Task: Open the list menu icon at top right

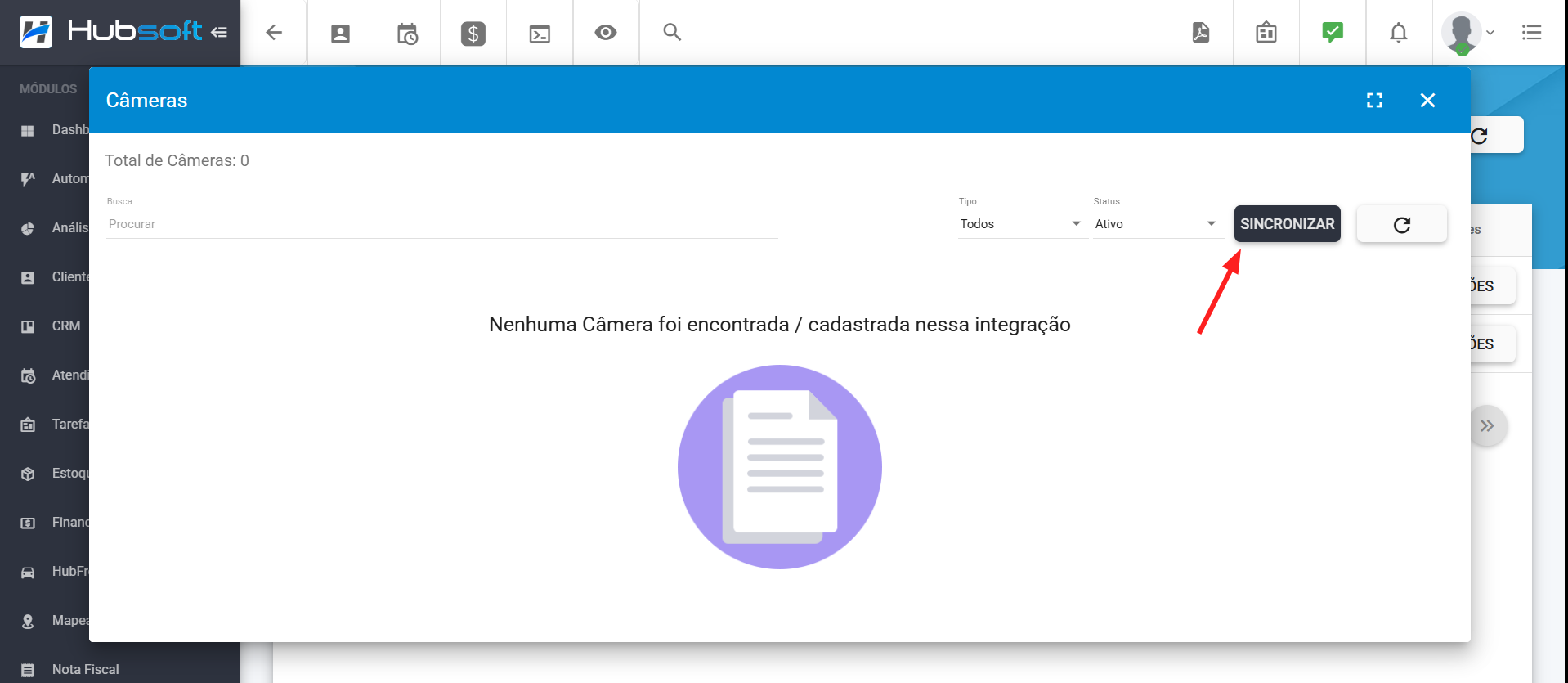Action: tap(1531, 33)
